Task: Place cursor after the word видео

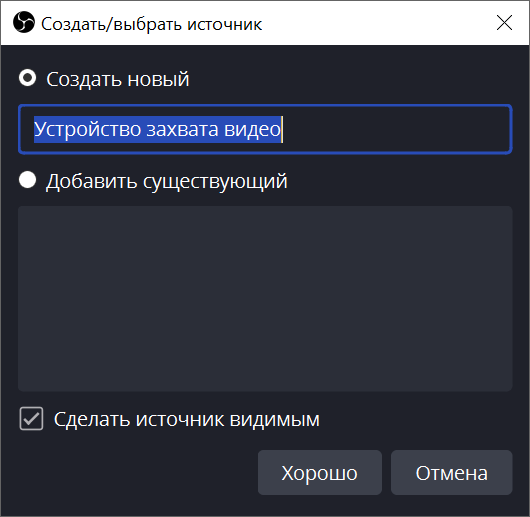Action: pyautogui.click(x=282, y=129)
